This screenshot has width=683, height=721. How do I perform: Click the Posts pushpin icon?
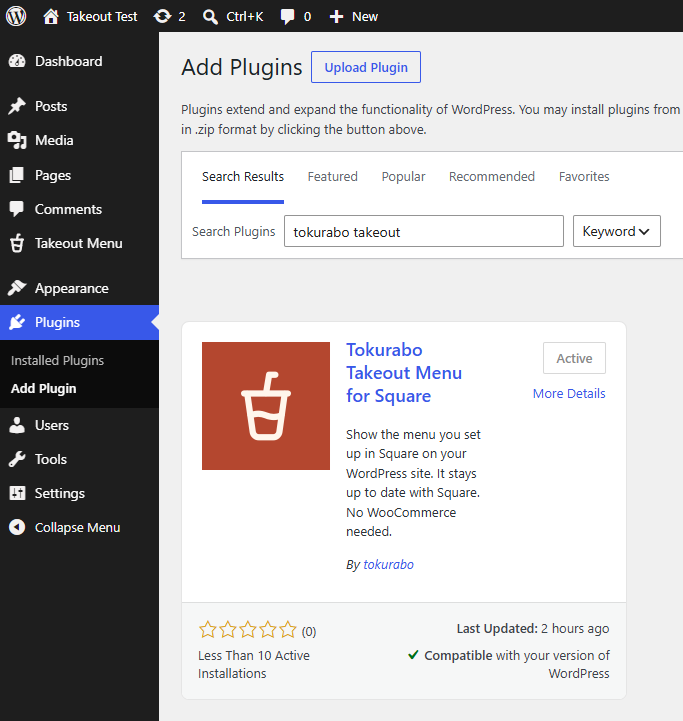(x=17, y=106)
